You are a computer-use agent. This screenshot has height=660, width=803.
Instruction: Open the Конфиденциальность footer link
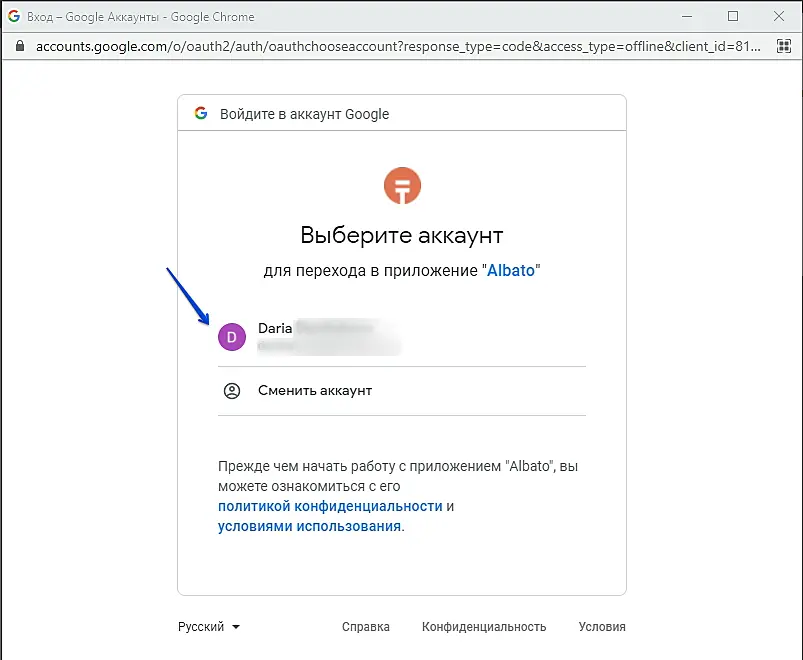pos(484,627)
